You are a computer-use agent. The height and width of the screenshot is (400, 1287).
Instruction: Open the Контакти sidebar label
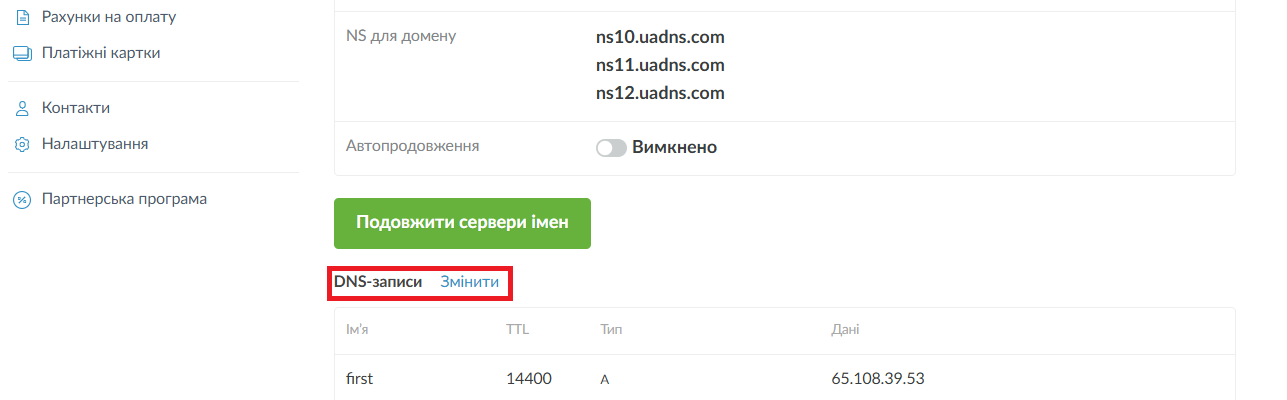coord(76,108)
